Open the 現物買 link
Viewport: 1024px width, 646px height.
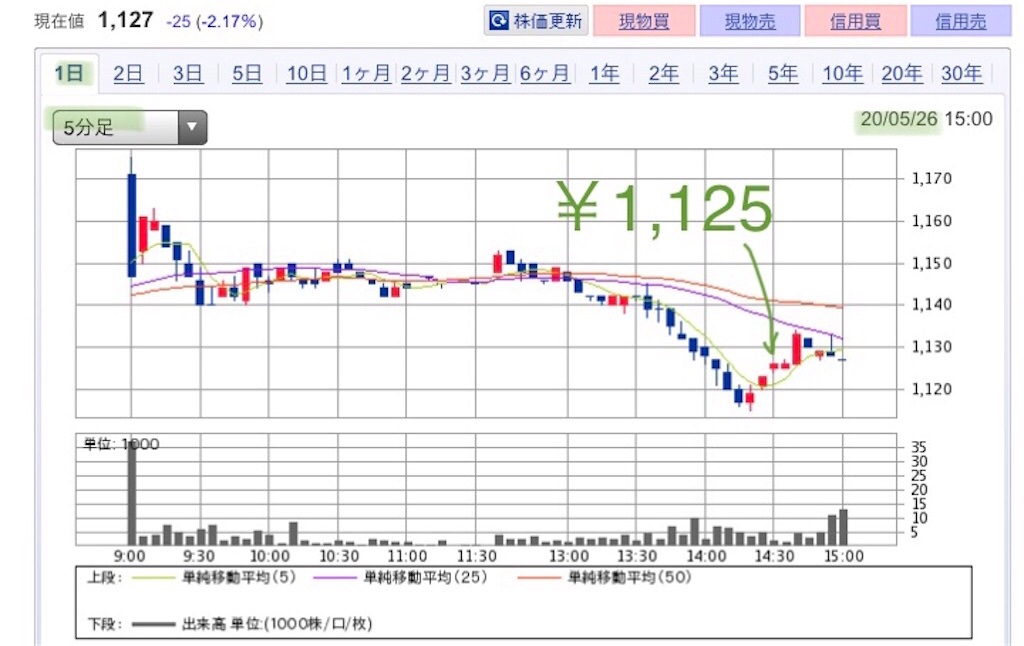644,21
